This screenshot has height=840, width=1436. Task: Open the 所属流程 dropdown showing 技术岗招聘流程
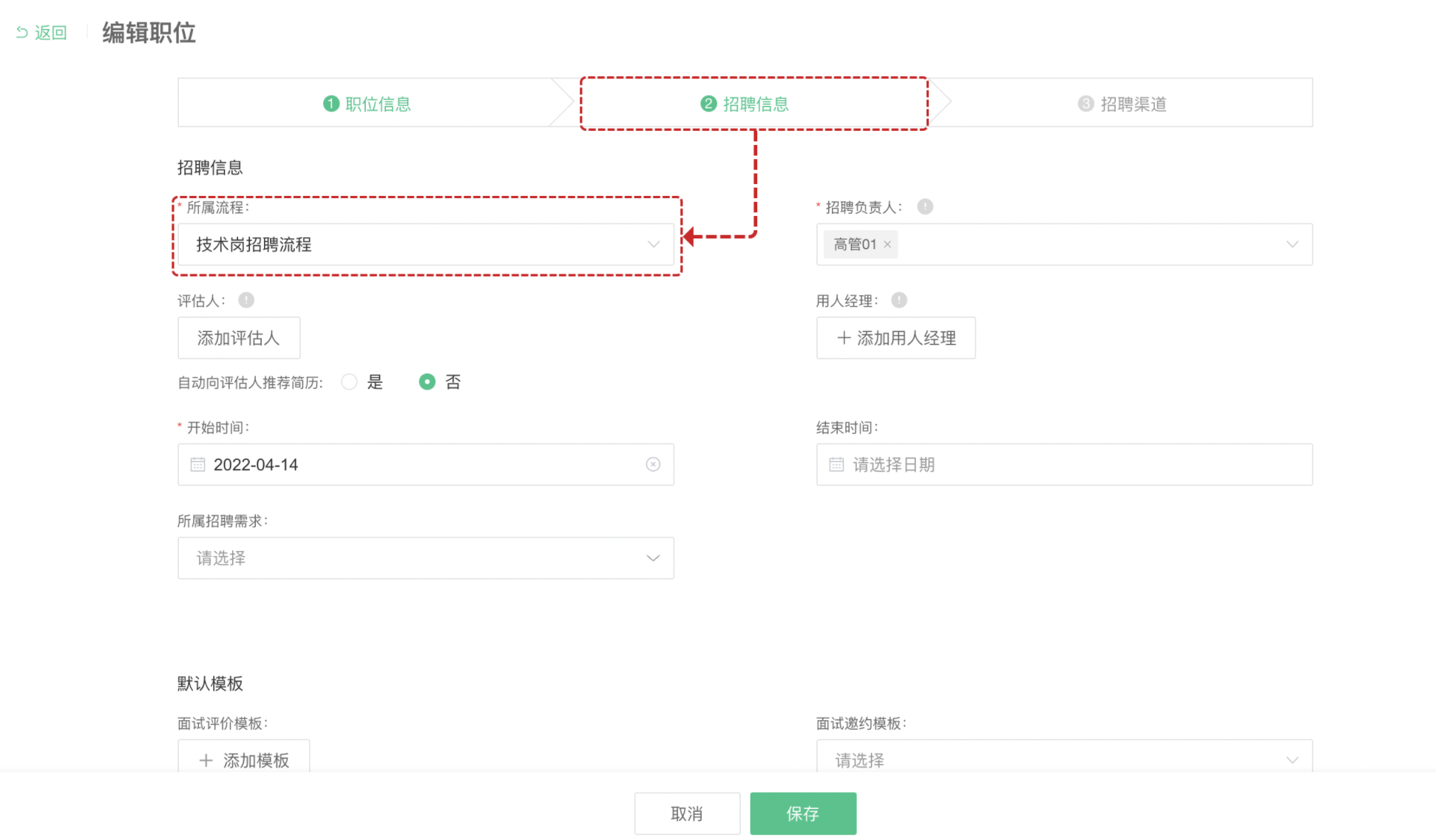click(x=426, y=245)
